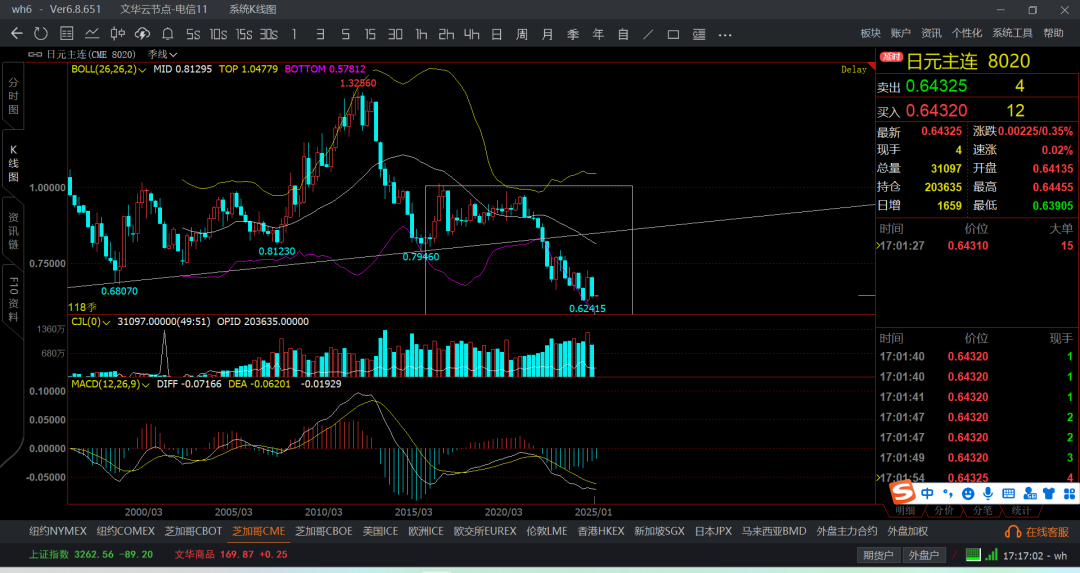
Task: Switch to the 分时图 side tab
Action: tap(13, 96)
